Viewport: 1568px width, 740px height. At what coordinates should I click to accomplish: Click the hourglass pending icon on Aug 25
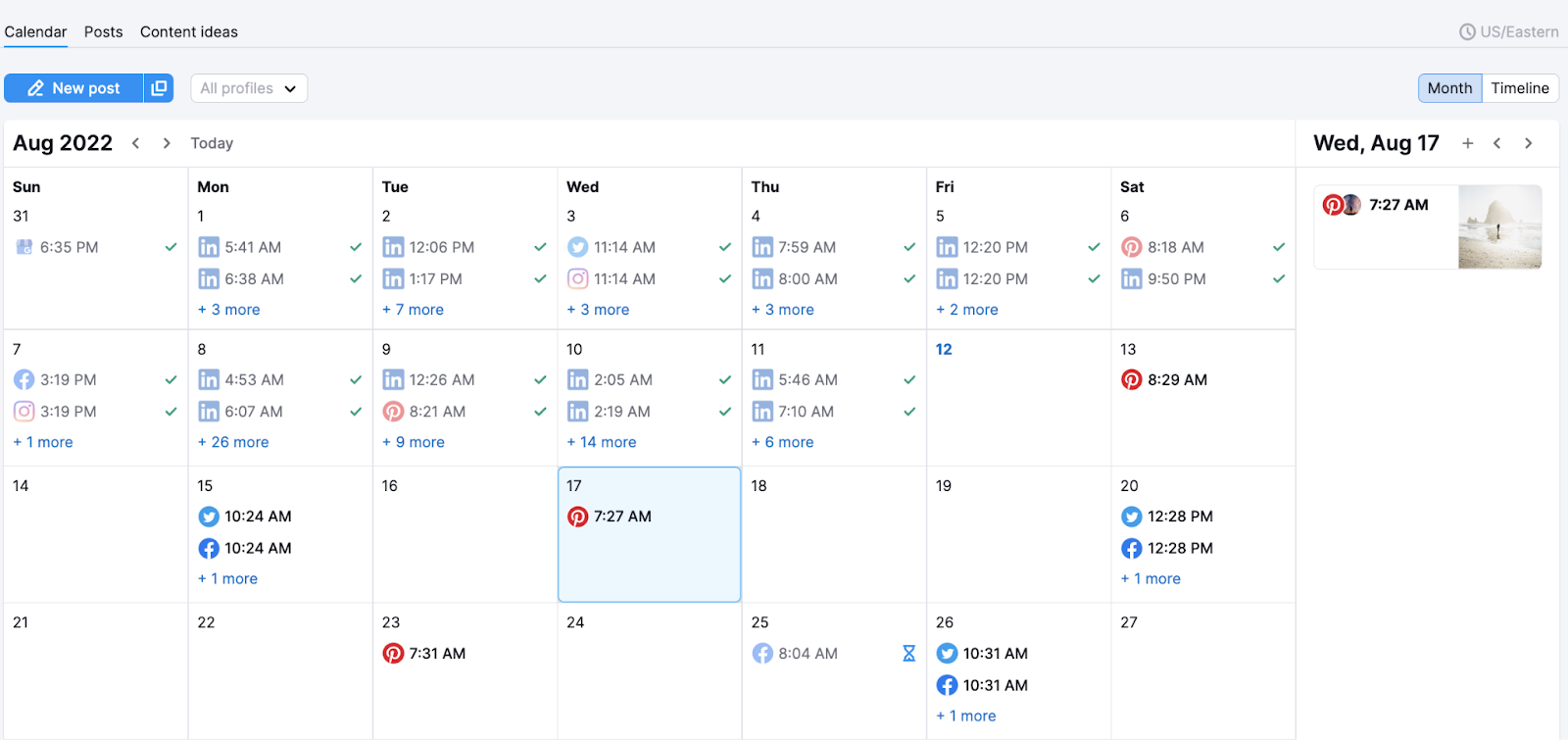coord(908,654)
